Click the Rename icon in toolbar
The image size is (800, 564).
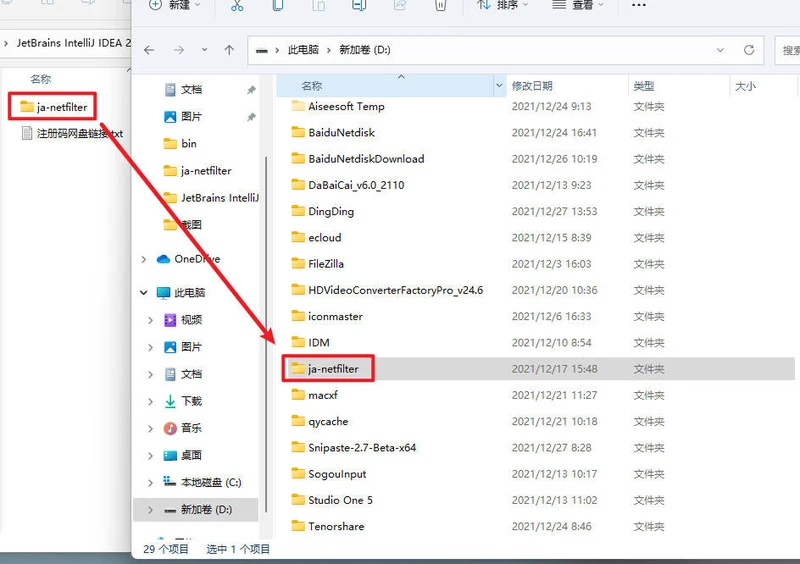(359, 6)
